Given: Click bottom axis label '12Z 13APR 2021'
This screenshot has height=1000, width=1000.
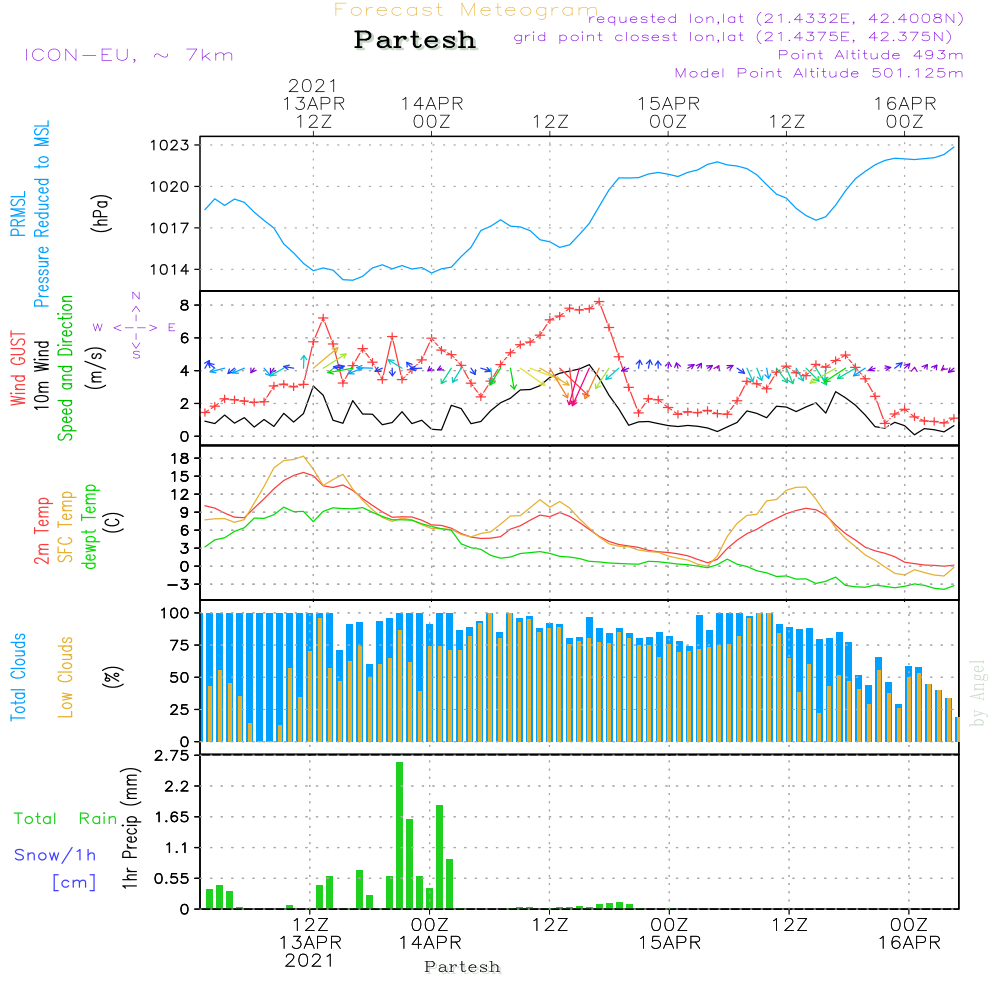Looking at the screenshot, I should (310, 943).
